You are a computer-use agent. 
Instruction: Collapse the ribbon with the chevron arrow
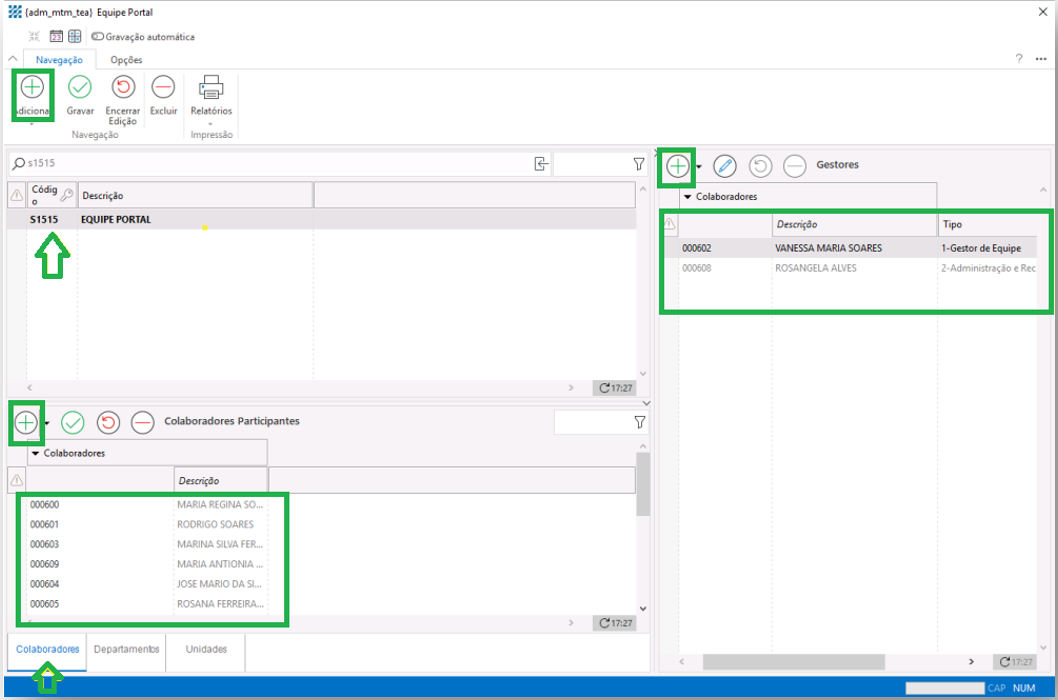(13, 59)
